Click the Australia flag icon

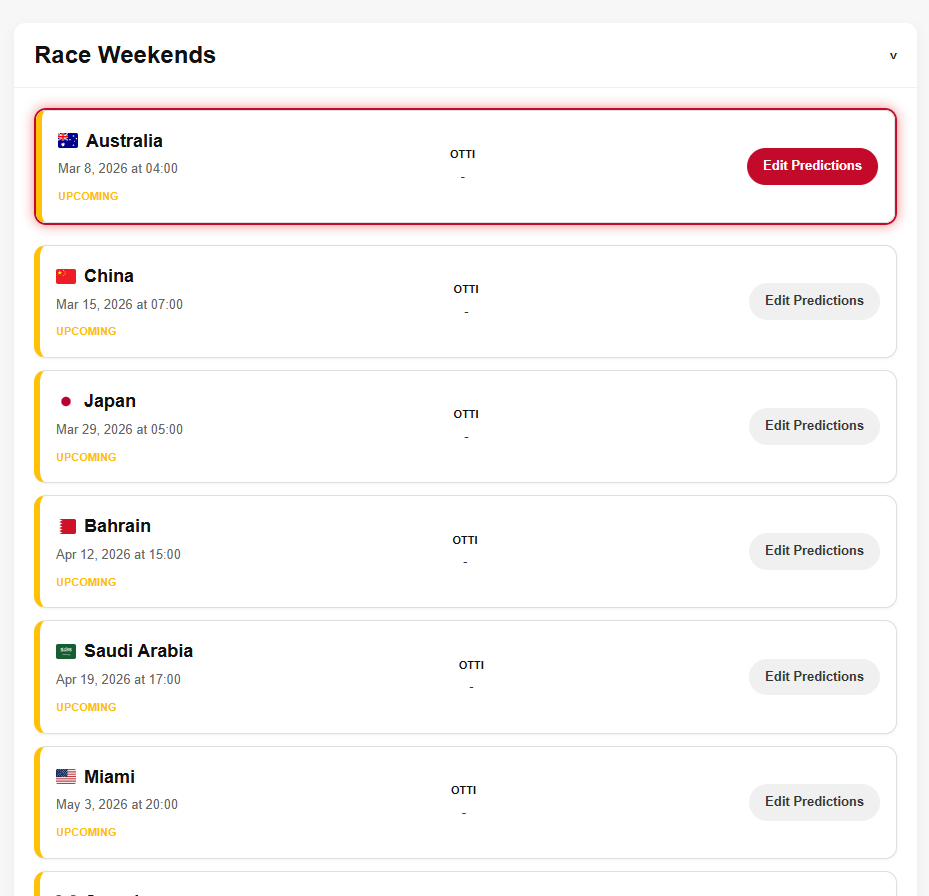click(68, 141)
